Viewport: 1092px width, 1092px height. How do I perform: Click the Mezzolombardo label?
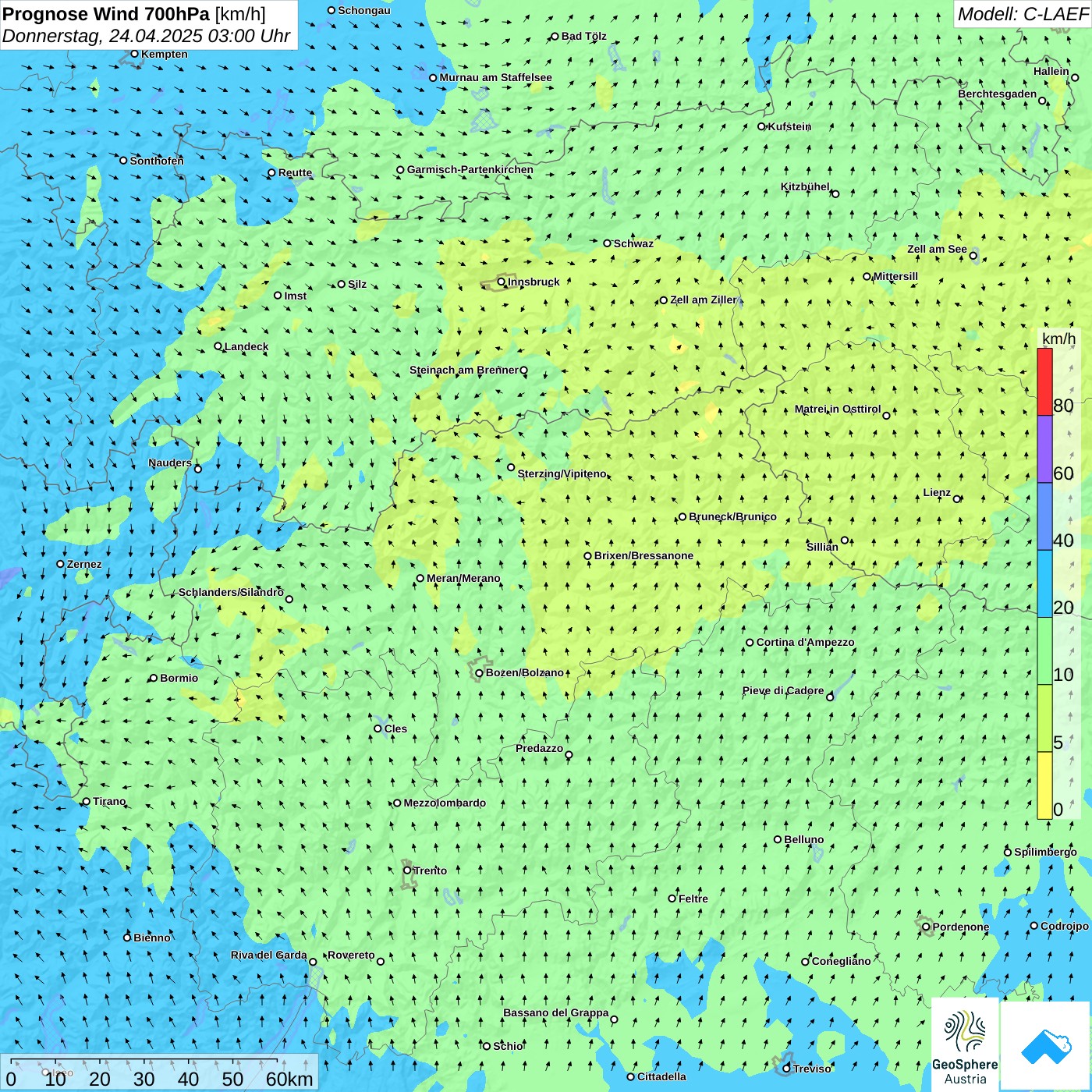445,803
